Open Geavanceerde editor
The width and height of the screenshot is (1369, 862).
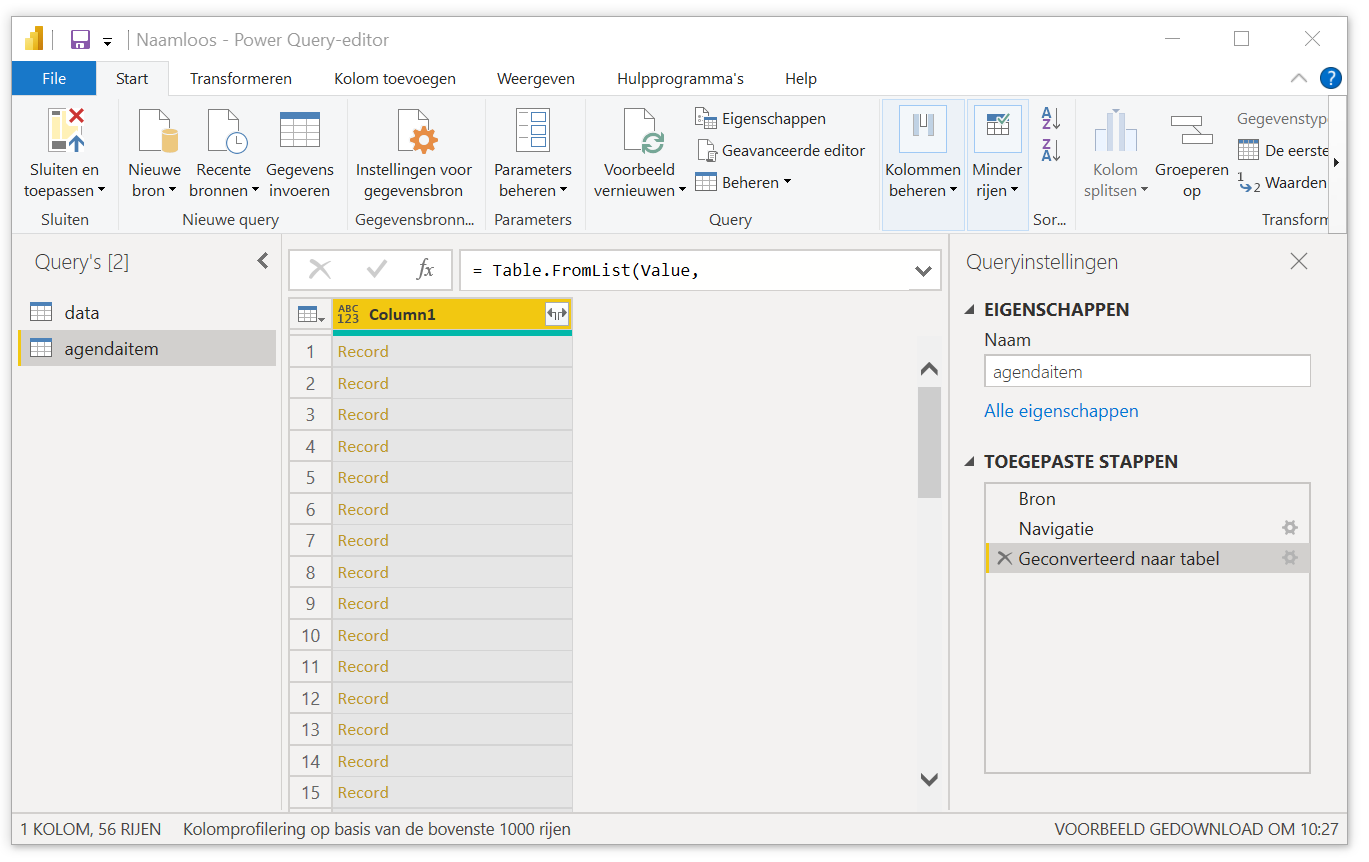780,151
